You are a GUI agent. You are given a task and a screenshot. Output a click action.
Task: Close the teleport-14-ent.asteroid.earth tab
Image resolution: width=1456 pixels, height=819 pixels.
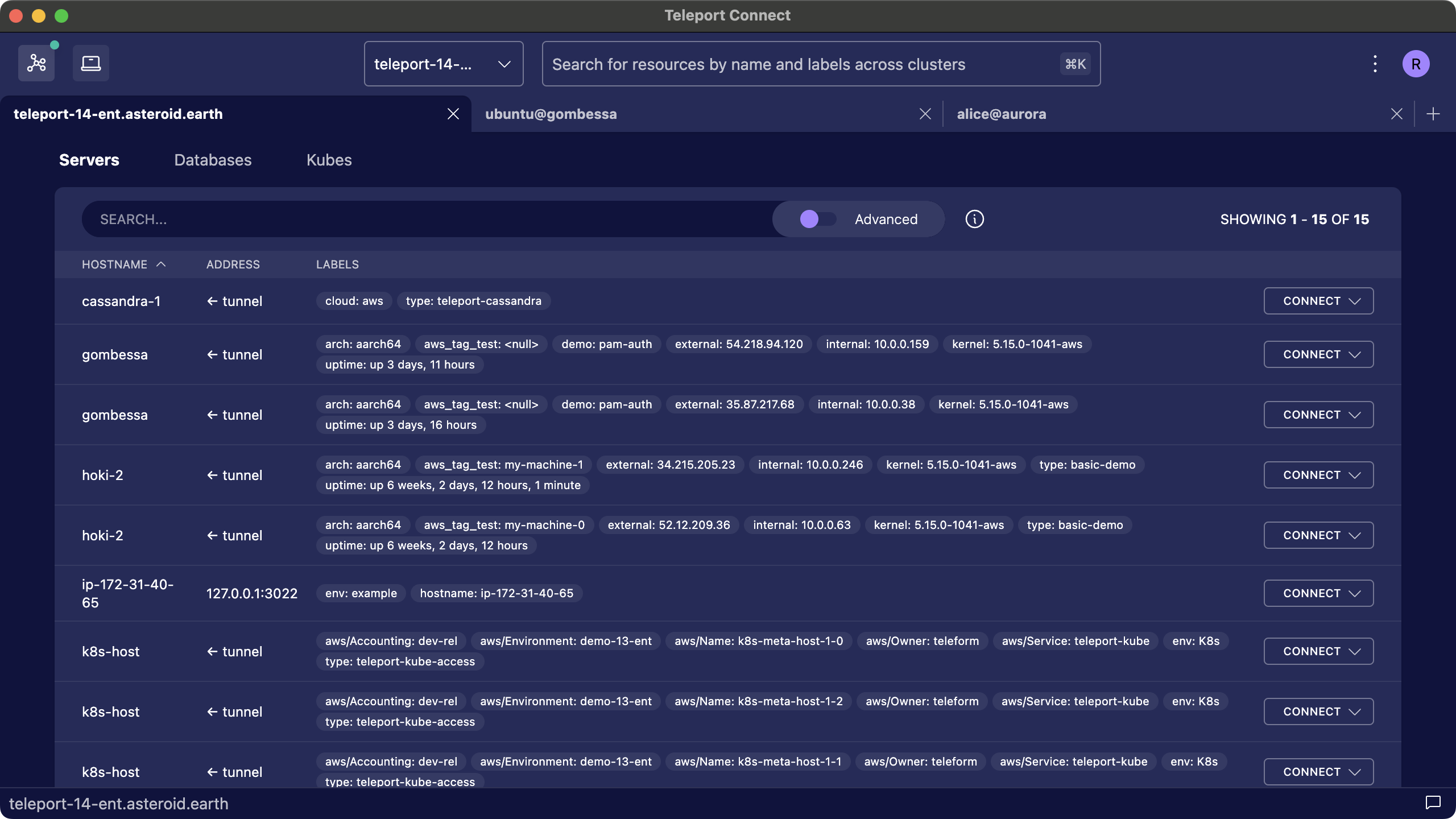(453, 114)
